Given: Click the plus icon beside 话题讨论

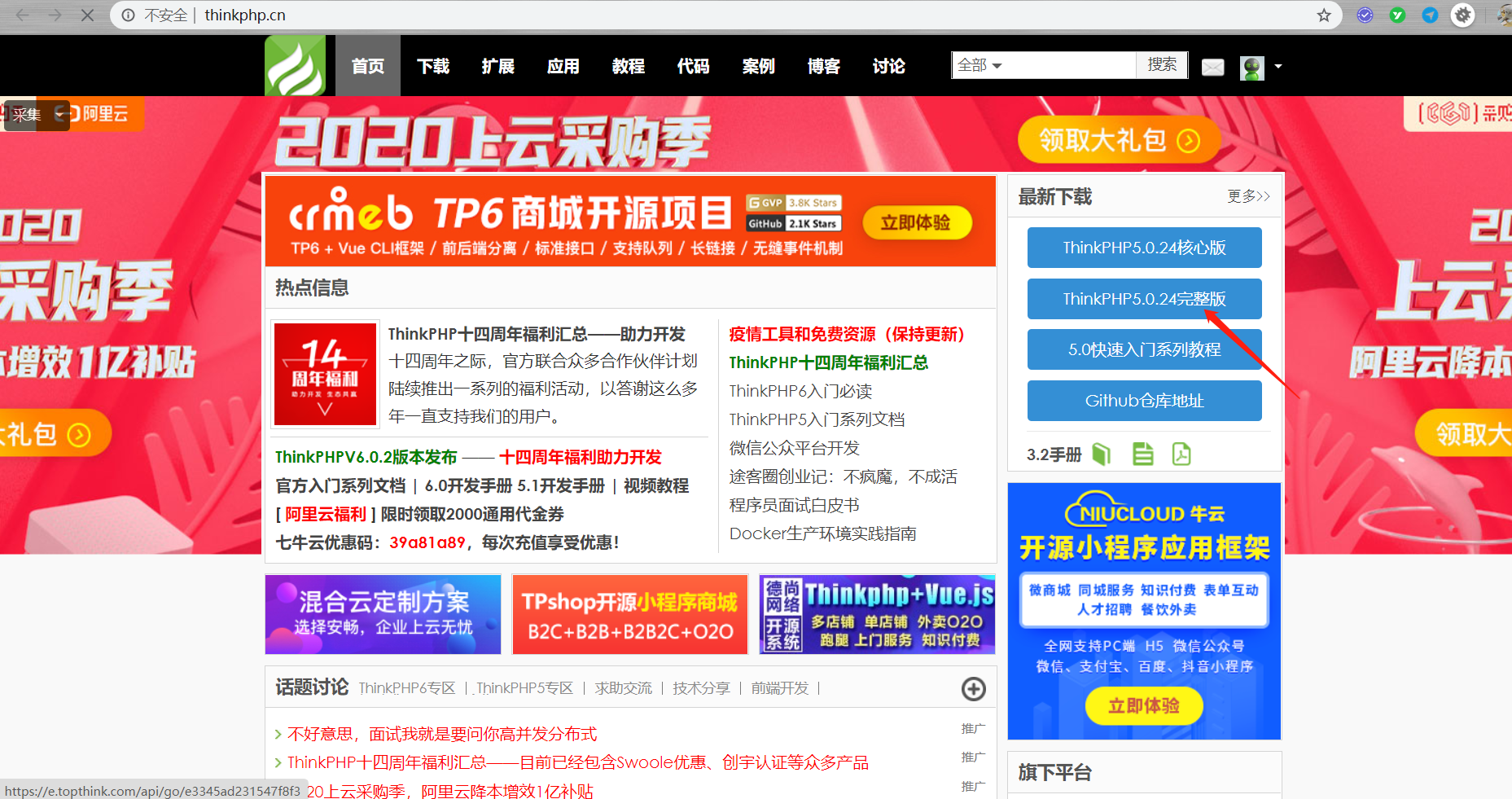Looking at the screenshot, I should tap(973, 689).
